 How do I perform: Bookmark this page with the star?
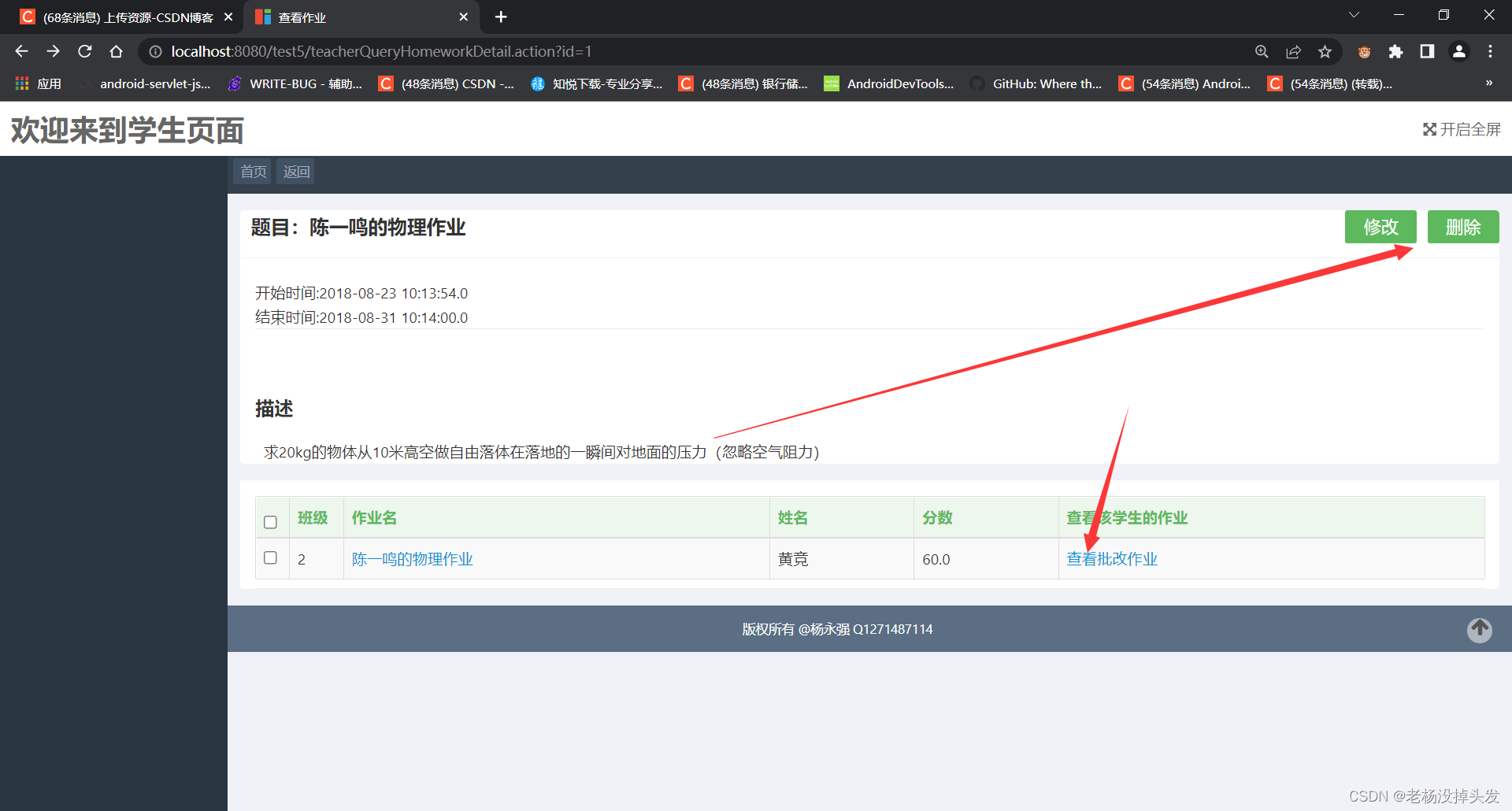[1325, 51]
